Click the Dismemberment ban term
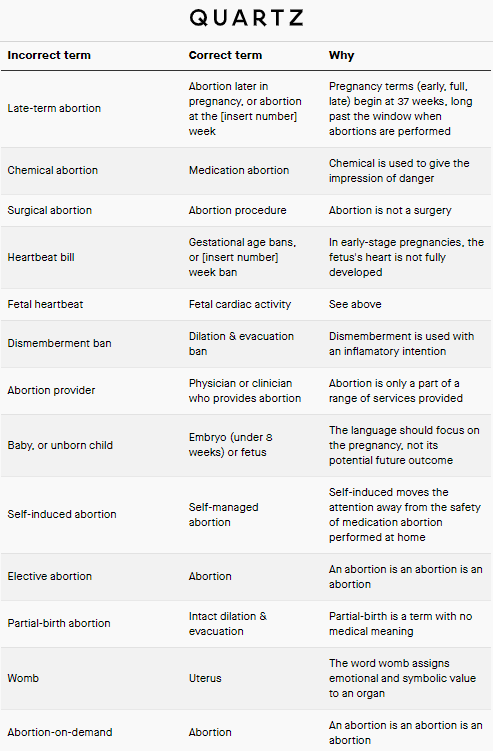 pyautogui.click(x=59, y=343)
